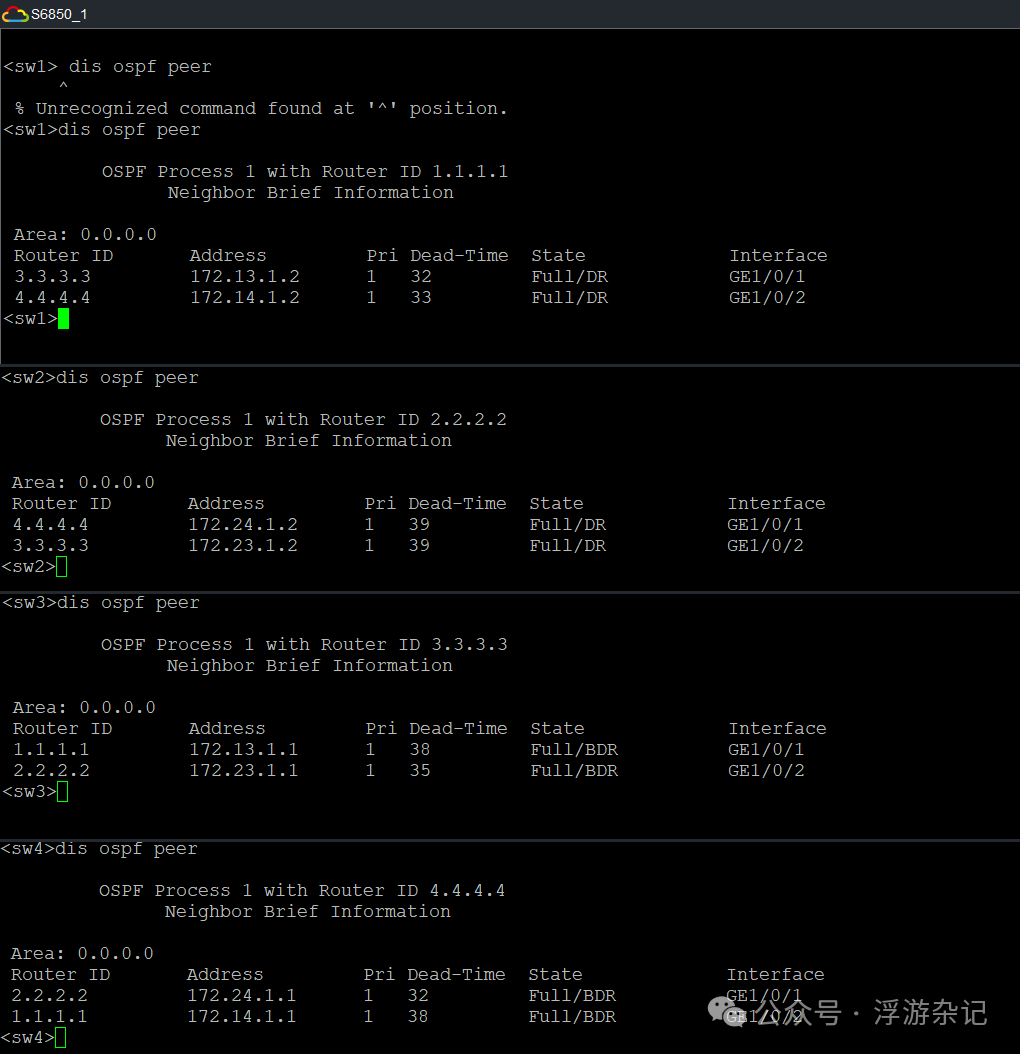Click Router ID 1.1.1.1 in sw1 OSPF header
This screenshot has height=1054, width=1020.
tap(469, 171)
